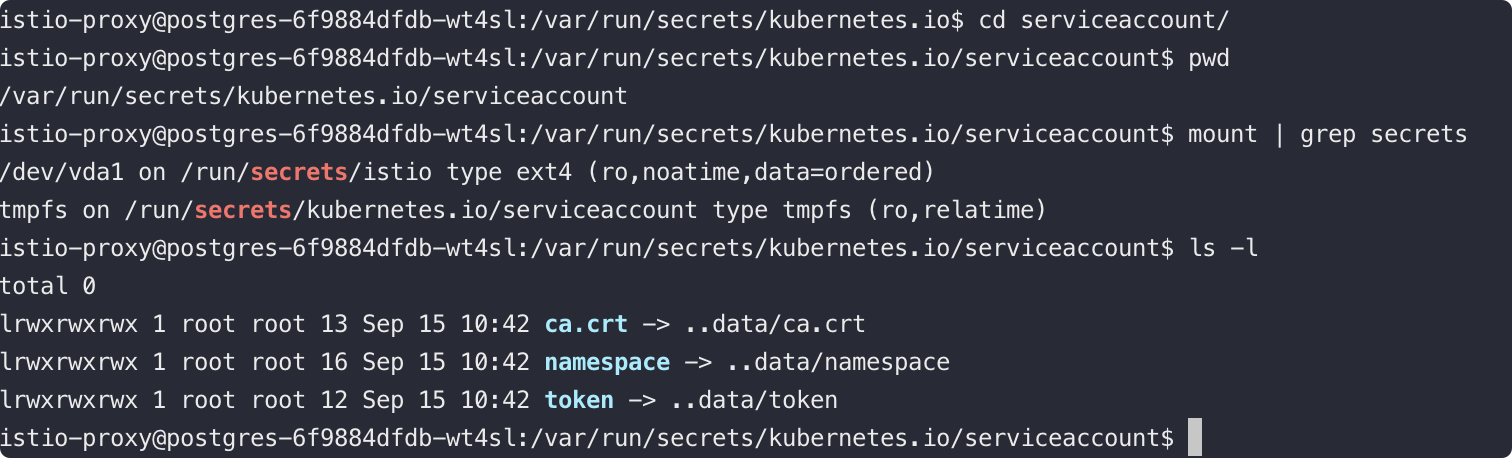
Task: Click the namespace symlink name
Action: click(607, 362)
